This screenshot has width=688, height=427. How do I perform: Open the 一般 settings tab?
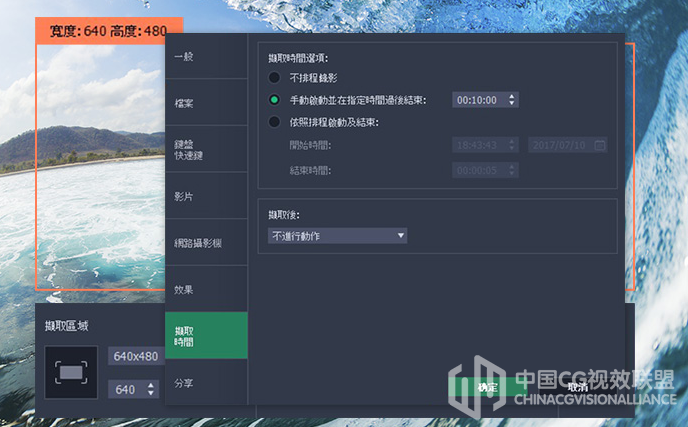[206, 57]
